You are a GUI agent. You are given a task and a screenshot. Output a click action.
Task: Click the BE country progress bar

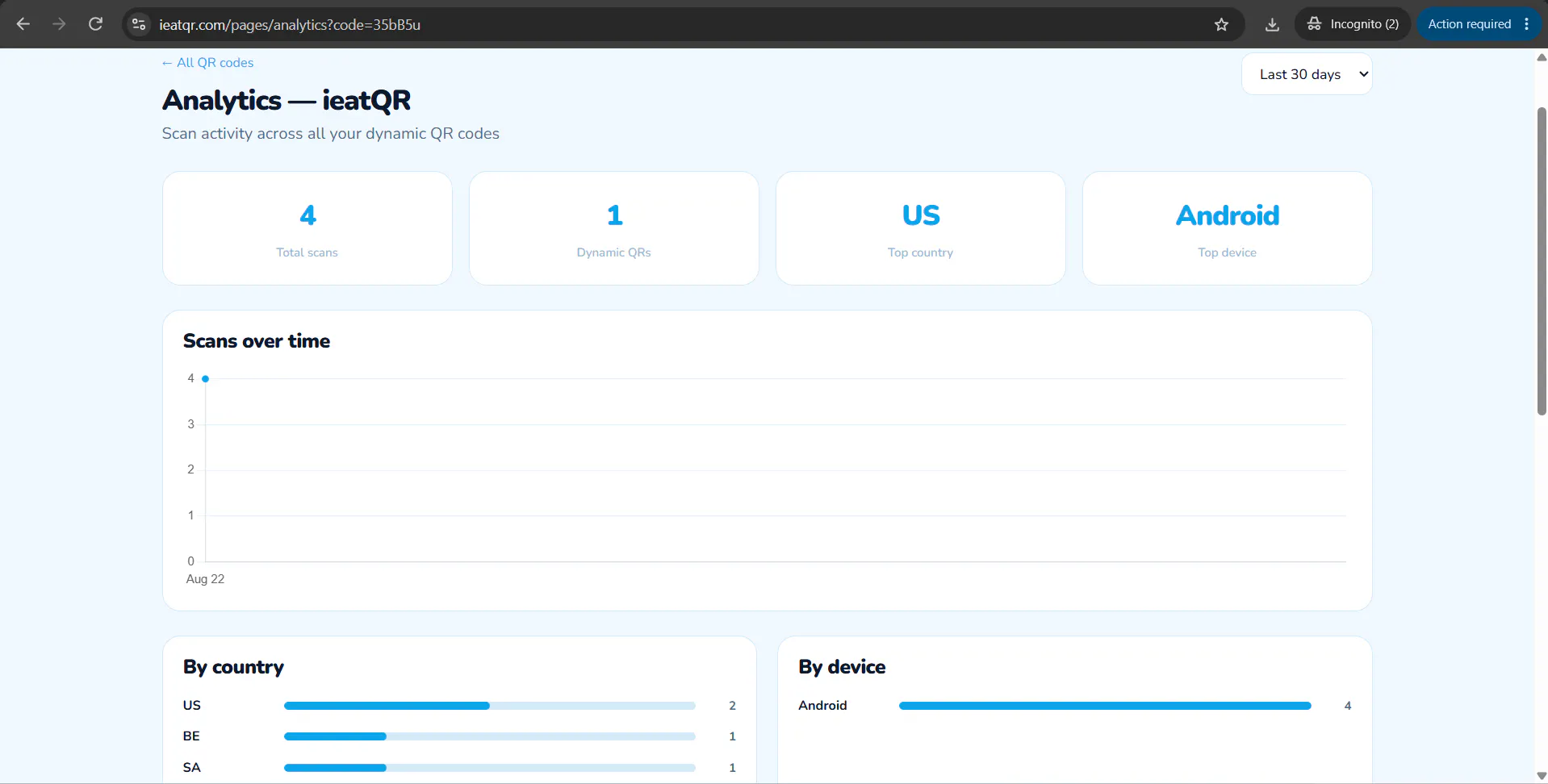[490, 736]
